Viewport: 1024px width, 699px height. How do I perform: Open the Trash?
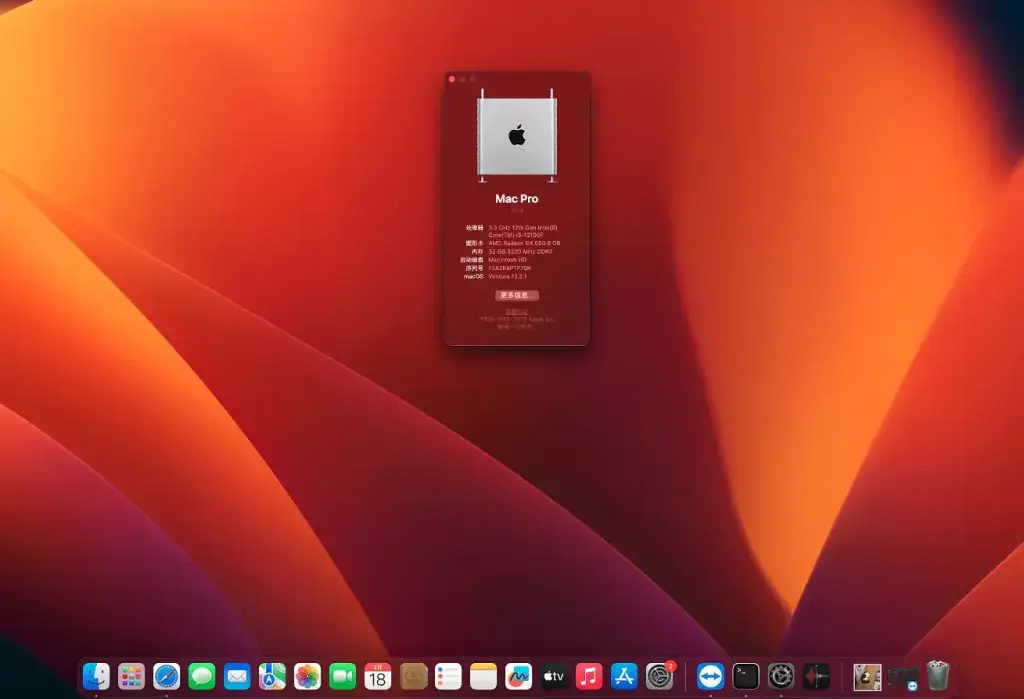tap(938, 676)
